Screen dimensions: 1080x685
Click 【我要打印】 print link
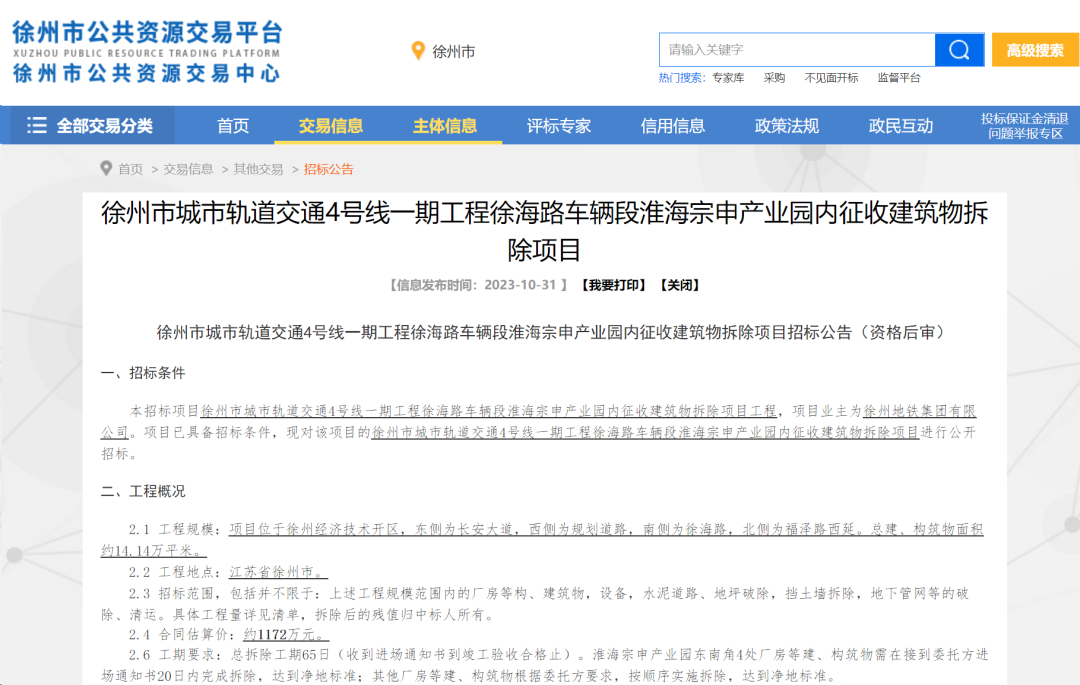click(614, 285)
